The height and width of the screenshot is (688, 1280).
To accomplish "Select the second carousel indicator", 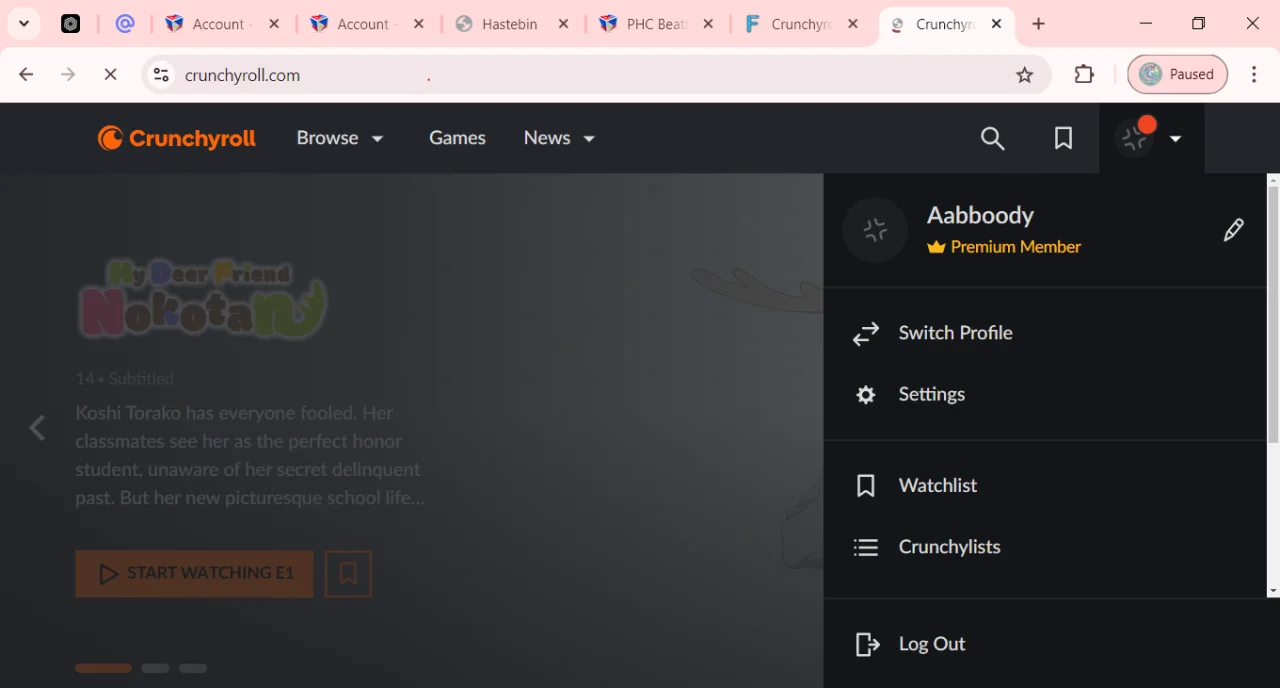I will 155,668.
